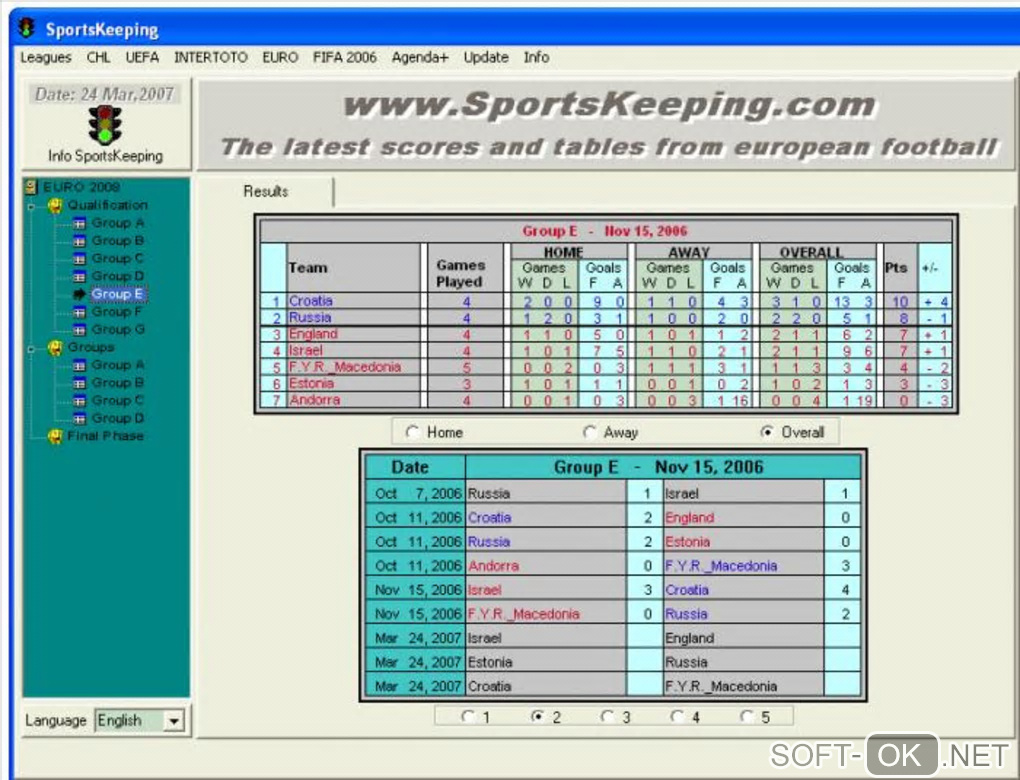Open the Leagues menu

coord(46,57)
